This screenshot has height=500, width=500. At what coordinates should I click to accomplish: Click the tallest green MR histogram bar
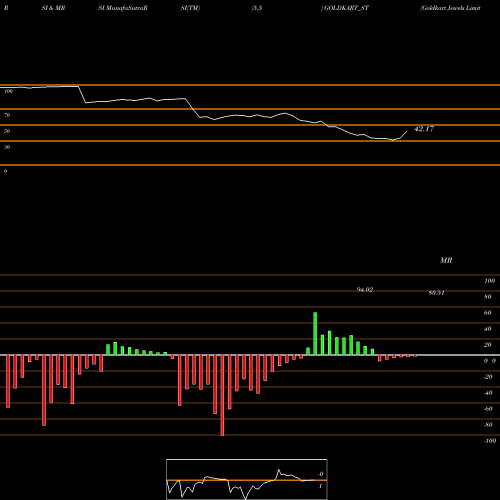(x=315, y=334)
